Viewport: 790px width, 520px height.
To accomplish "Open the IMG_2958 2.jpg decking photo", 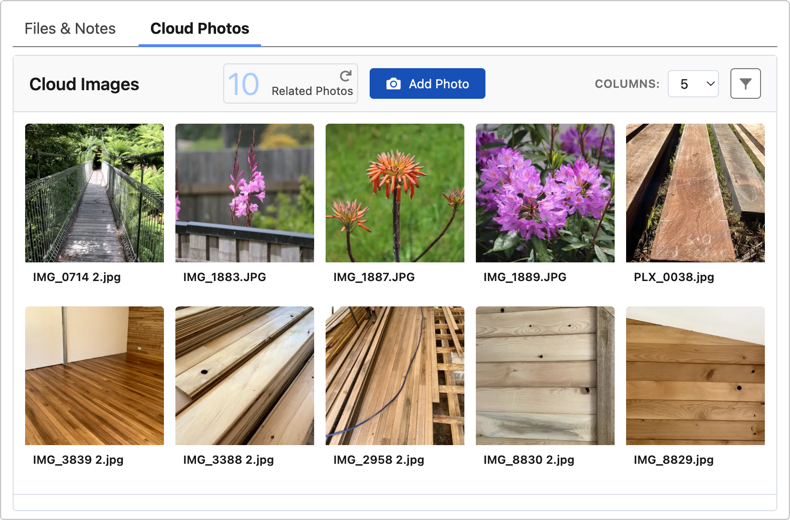I will coord(395,376).
